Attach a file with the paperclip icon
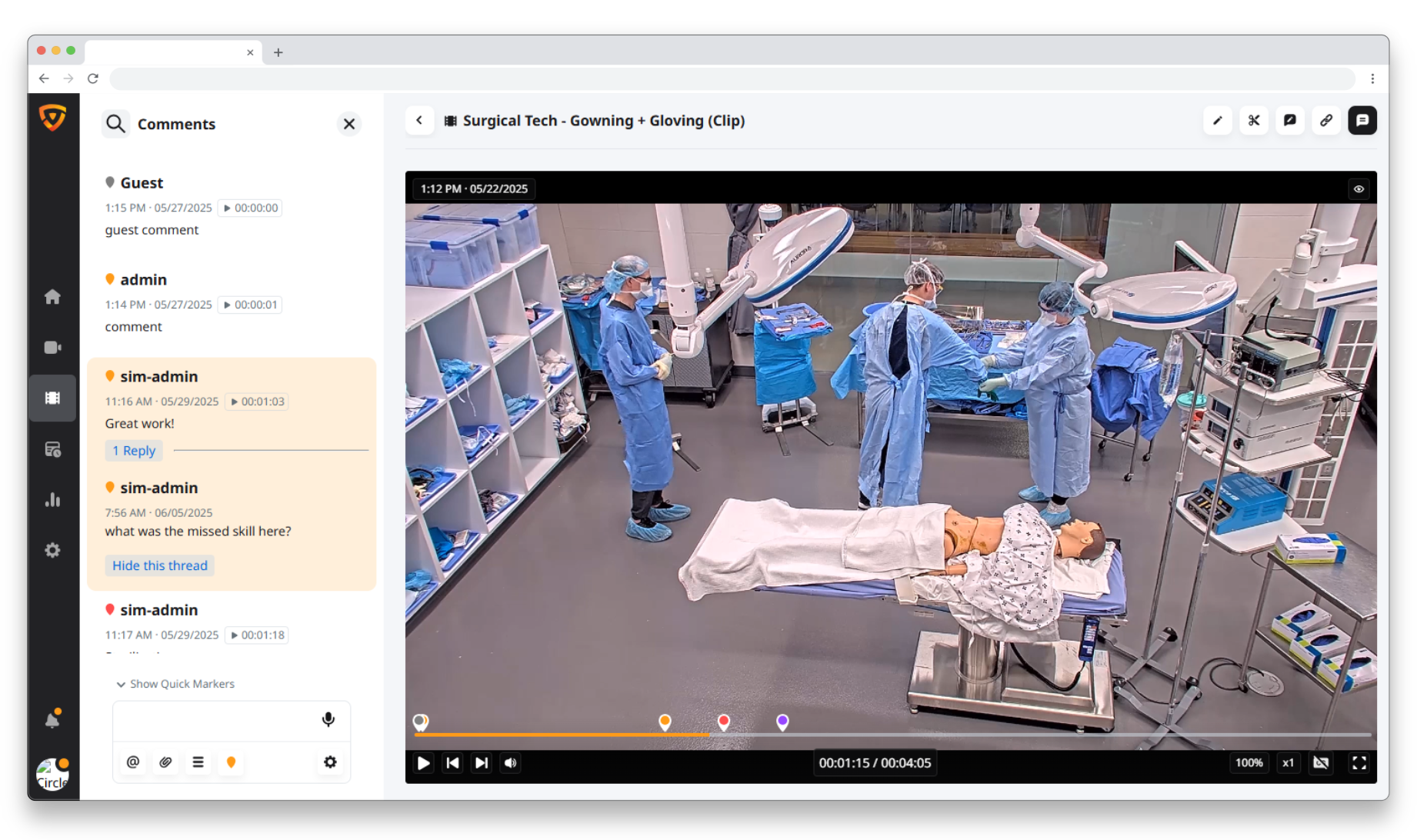The image size is (1417, 840). pyautogui.click(x=165, y=762)
